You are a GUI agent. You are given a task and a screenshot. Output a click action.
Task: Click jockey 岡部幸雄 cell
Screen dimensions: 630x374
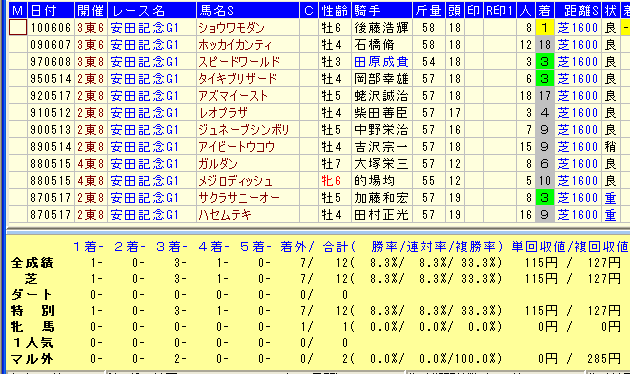point(381,79)
